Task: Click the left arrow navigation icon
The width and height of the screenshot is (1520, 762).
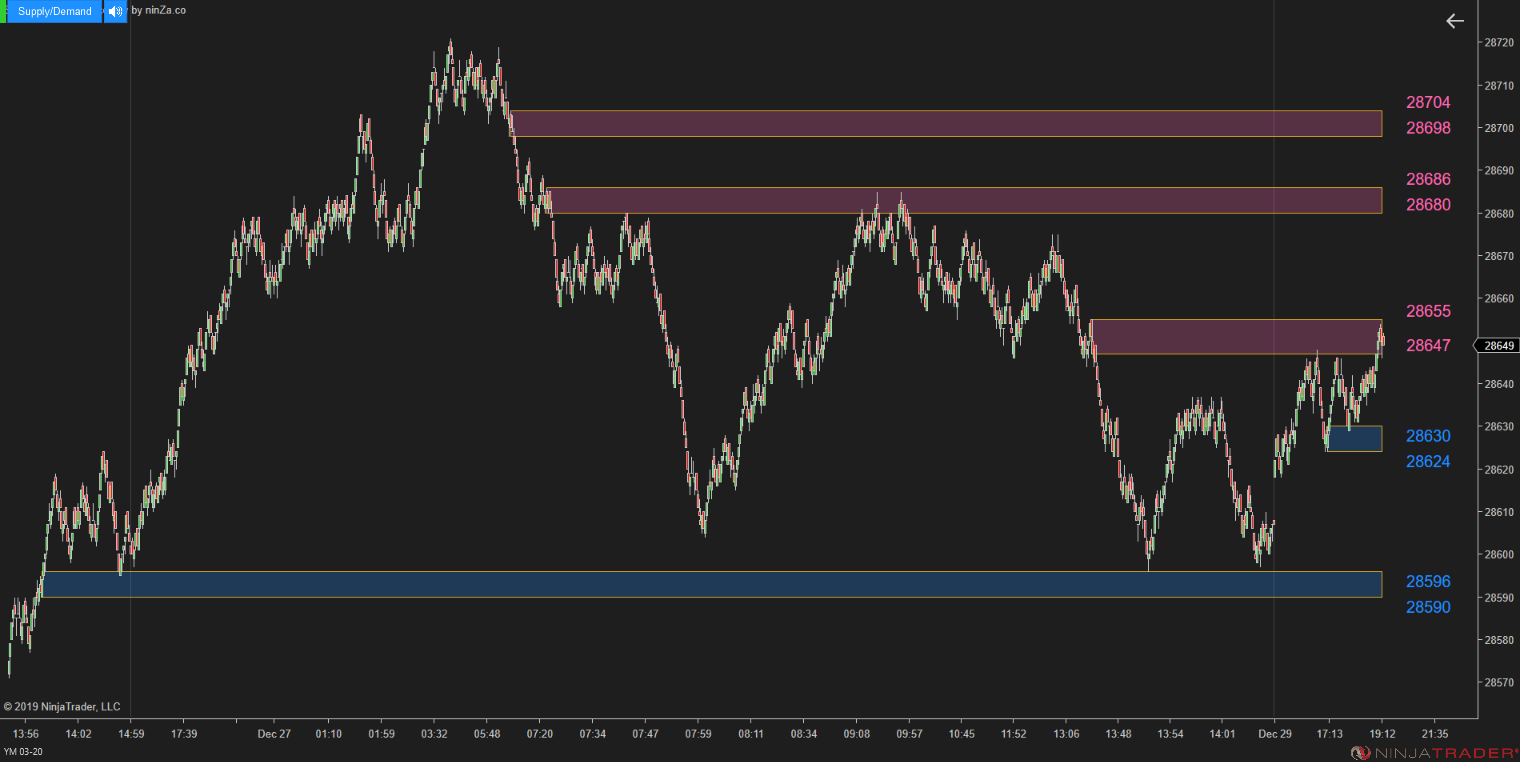Action: 1454,20
